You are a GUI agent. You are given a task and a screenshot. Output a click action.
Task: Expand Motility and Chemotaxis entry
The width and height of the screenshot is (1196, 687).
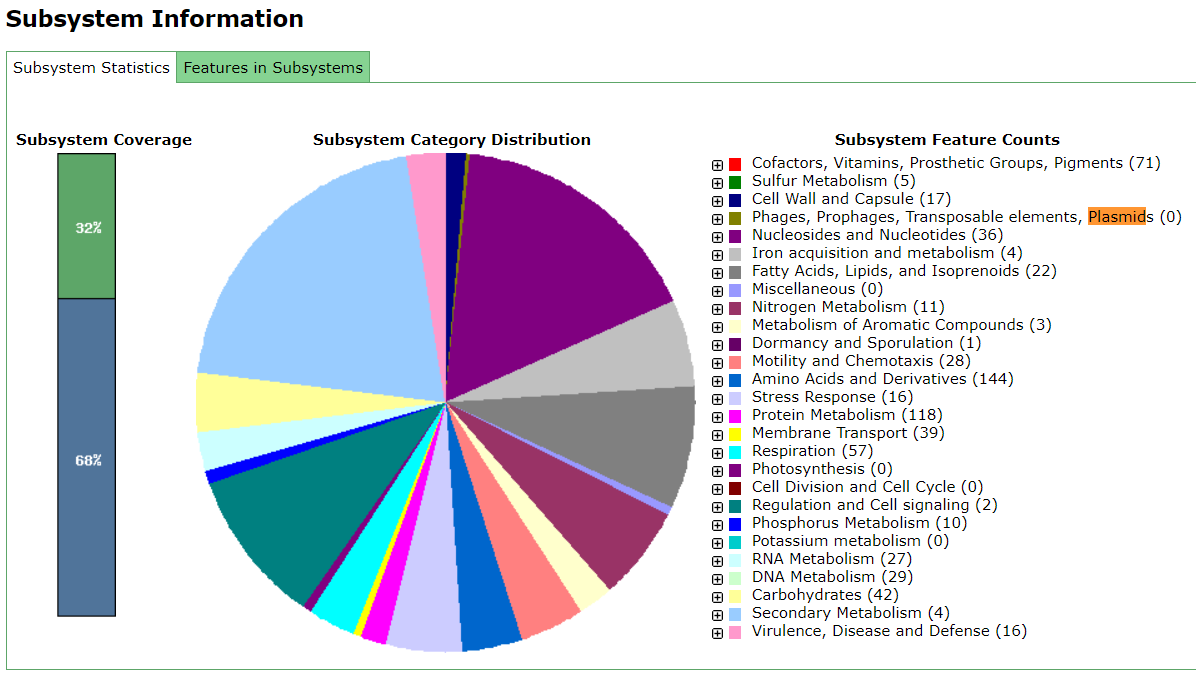pos(717,363)
